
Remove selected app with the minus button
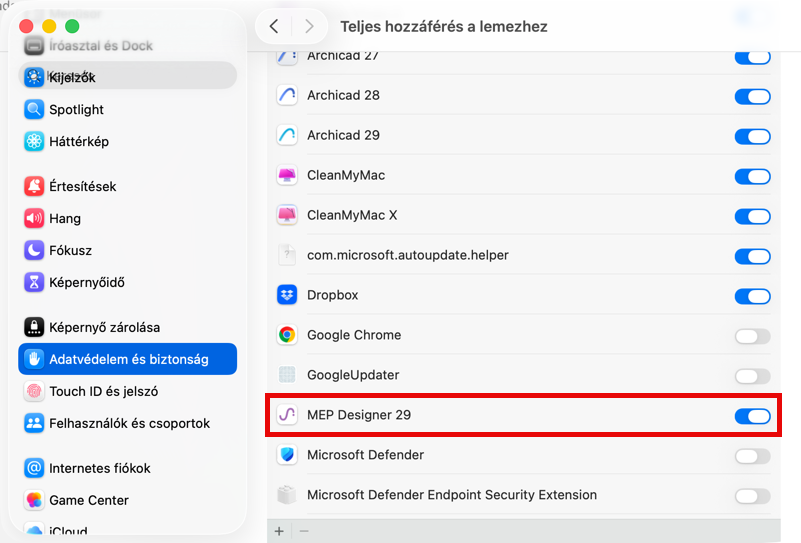coord(304,531)
